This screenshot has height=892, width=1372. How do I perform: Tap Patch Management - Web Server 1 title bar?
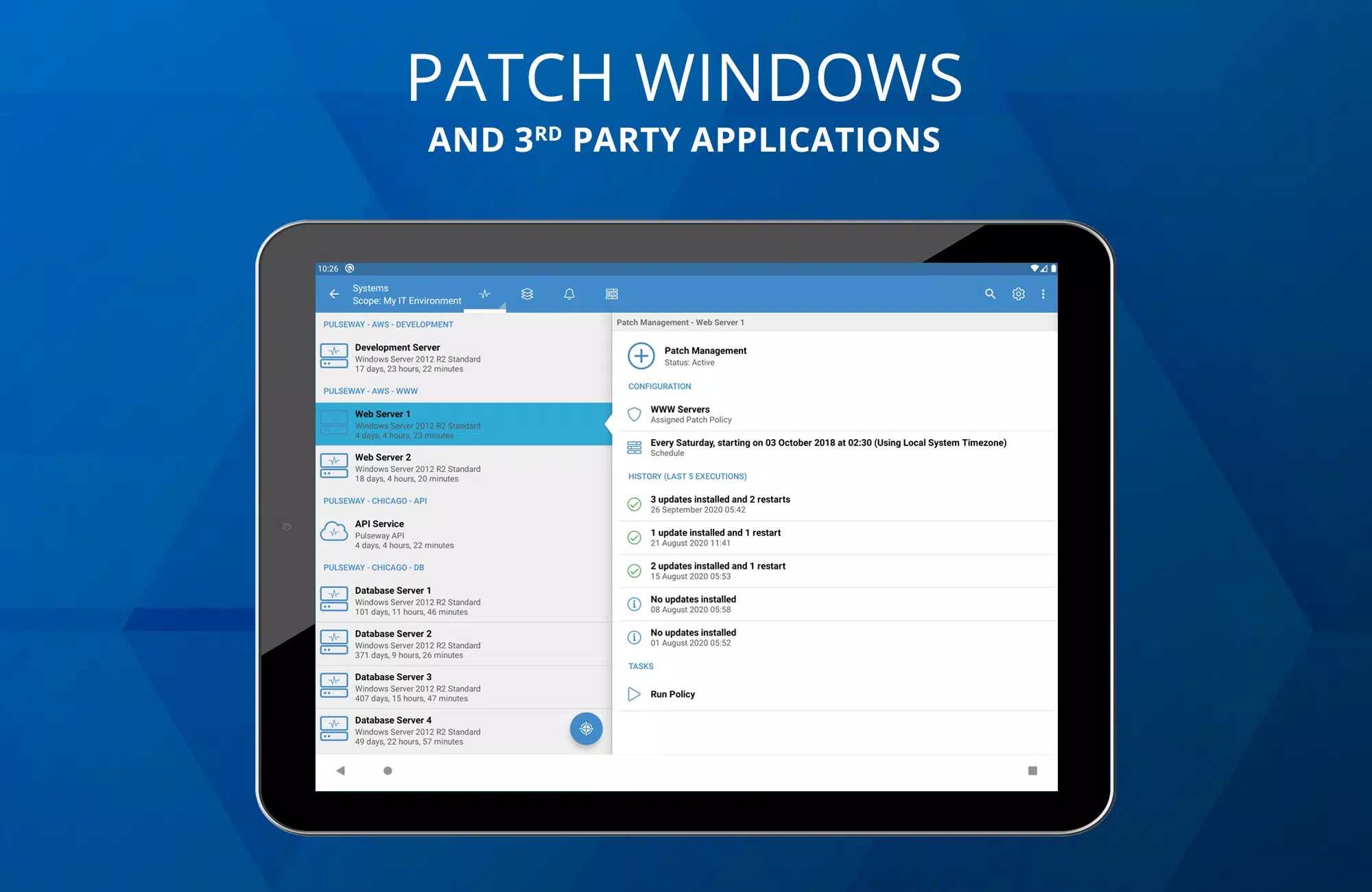click(835, 322)
